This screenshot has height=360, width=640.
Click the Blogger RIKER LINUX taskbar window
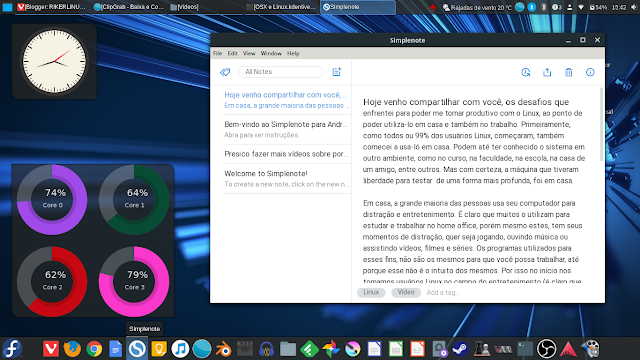coord(52,7)
